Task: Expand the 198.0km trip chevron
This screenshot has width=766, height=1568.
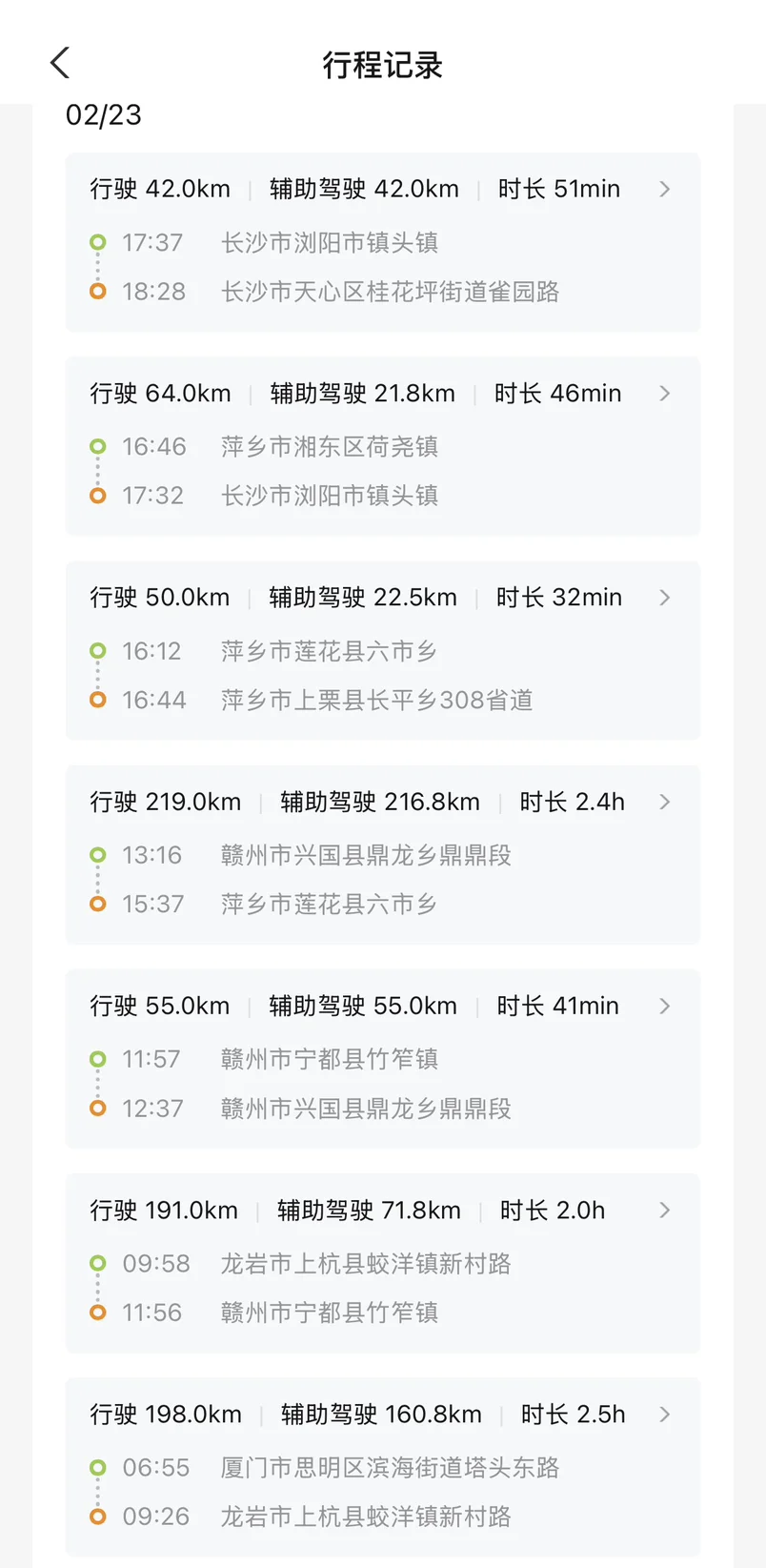Action: (x=665, y=1415)
